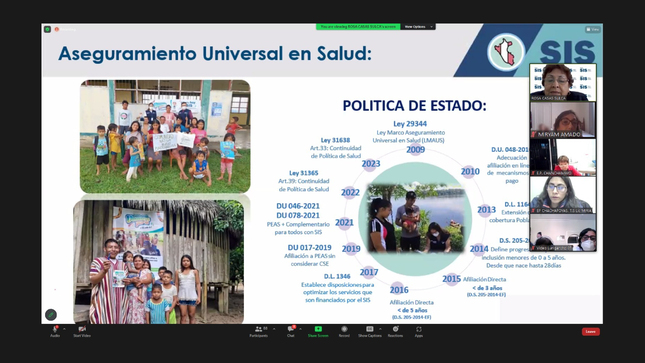The height and width of the screenshot is (363, 645).
Task: Expand audio options arrow next to Audio
Action: tap(64, 329)
